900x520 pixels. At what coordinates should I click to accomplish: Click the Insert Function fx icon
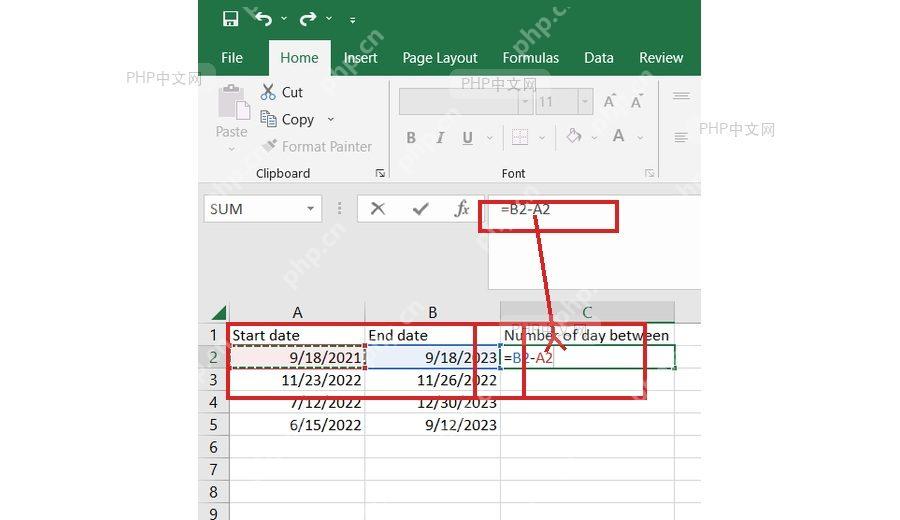tap(461, 208)
